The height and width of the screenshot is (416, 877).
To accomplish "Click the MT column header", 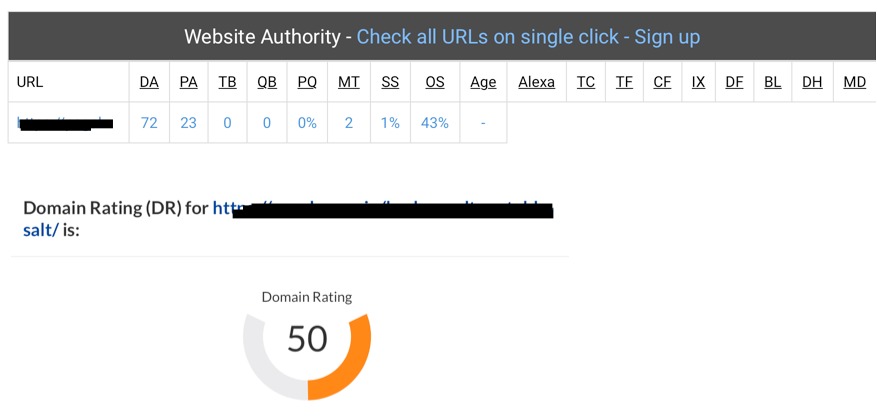I will click(348, 82).
